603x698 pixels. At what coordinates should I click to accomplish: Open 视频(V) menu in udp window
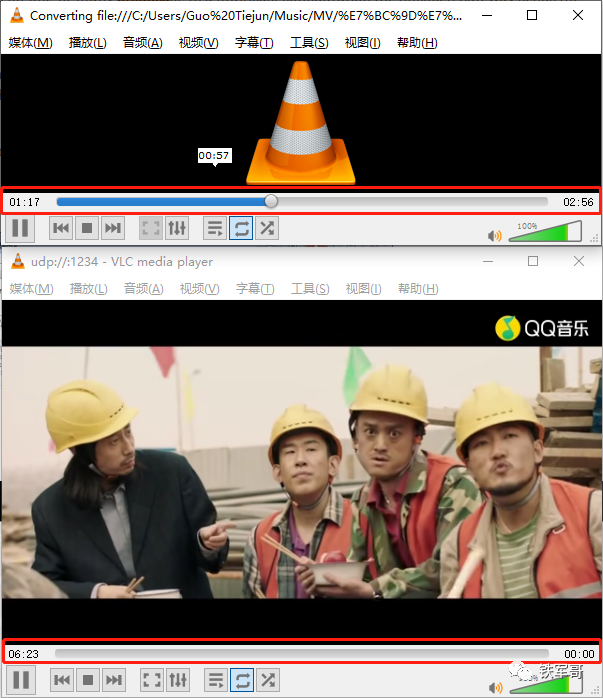tap(199, 289)
